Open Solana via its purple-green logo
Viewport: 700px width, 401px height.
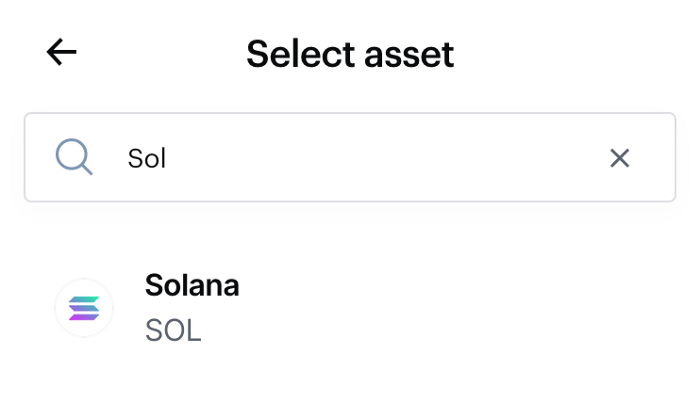pyautogui.click(x=84, y=308)
